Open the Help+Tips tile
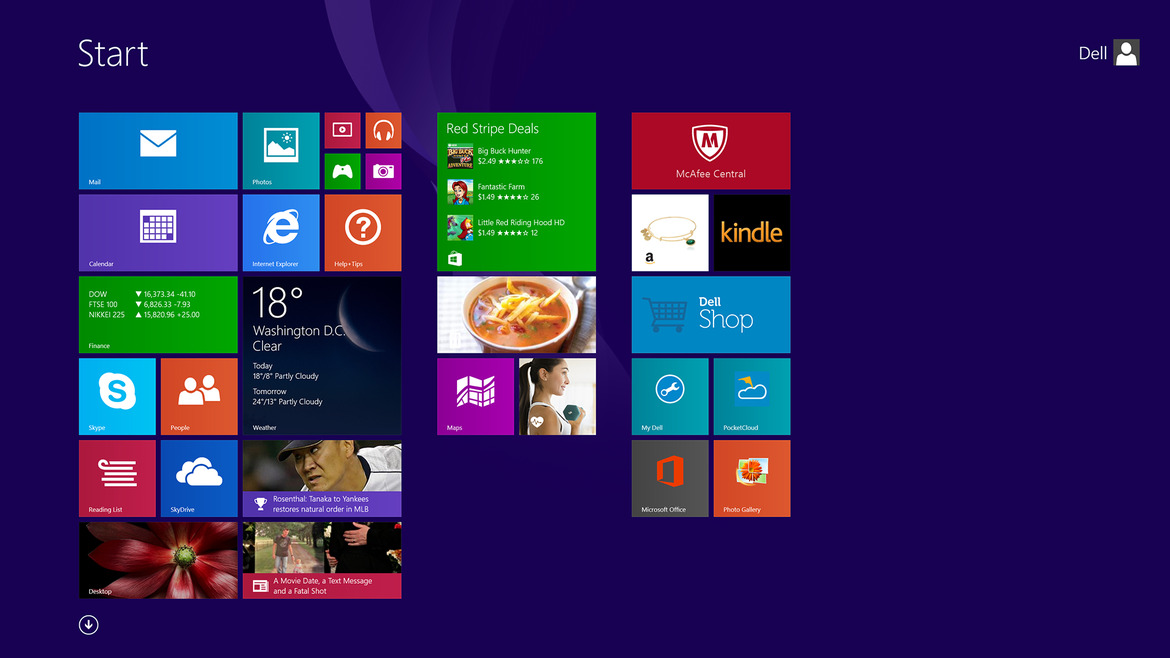 click(x=363, y=233)
